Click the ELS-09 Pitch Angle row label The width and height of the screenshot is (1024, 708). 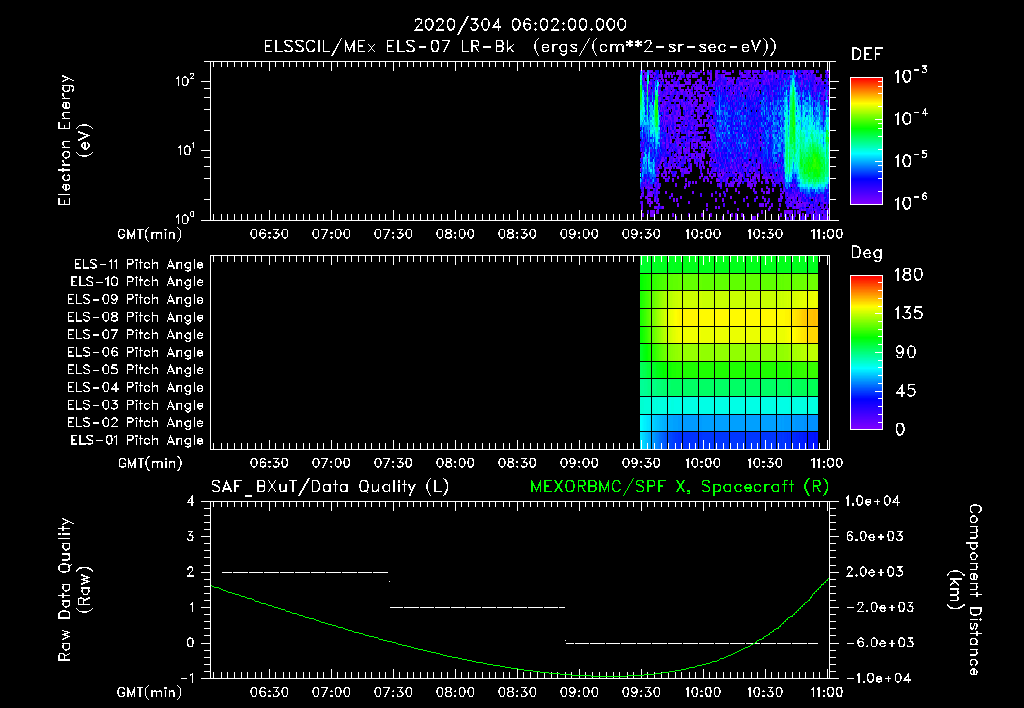(136, 300)
